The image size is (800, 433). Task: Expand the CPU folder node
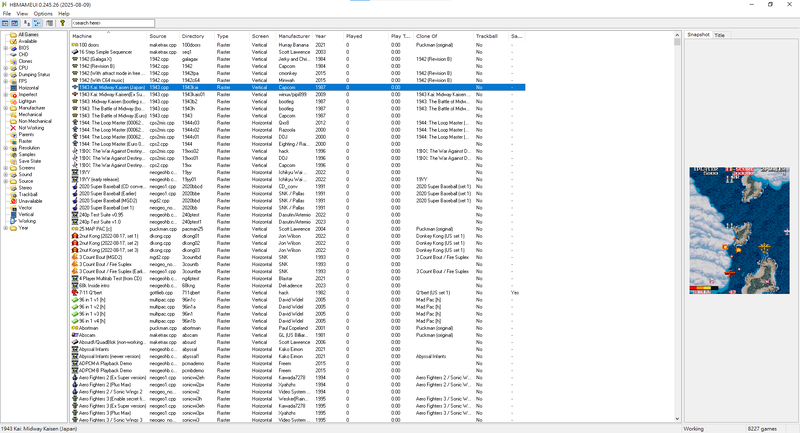pyautogui.click(x=6, y=68)
